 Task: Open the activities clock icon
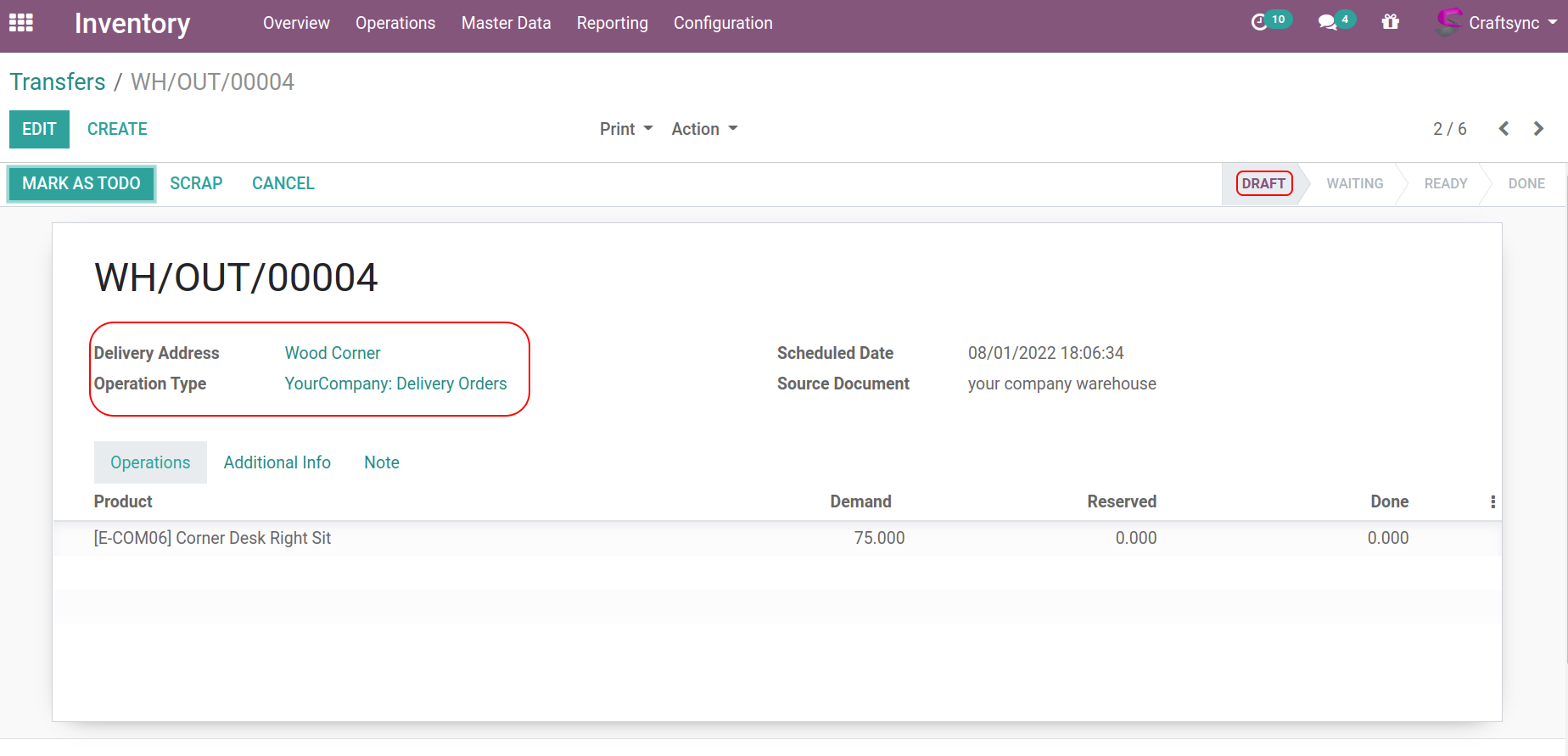1260,22
